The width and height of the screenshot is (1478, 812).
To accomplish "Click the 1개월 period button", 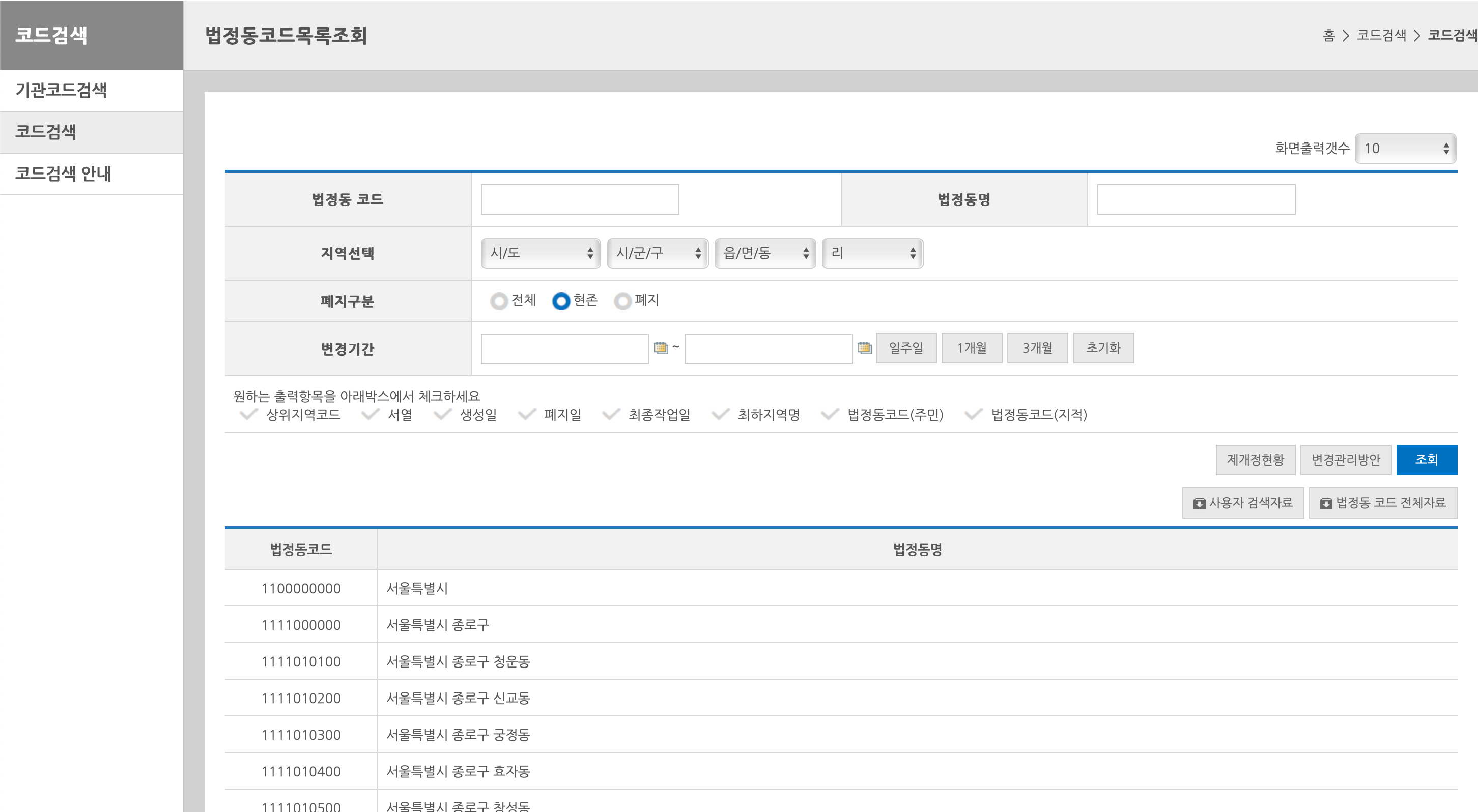I will pyautogui.click(x=972, y=347).
